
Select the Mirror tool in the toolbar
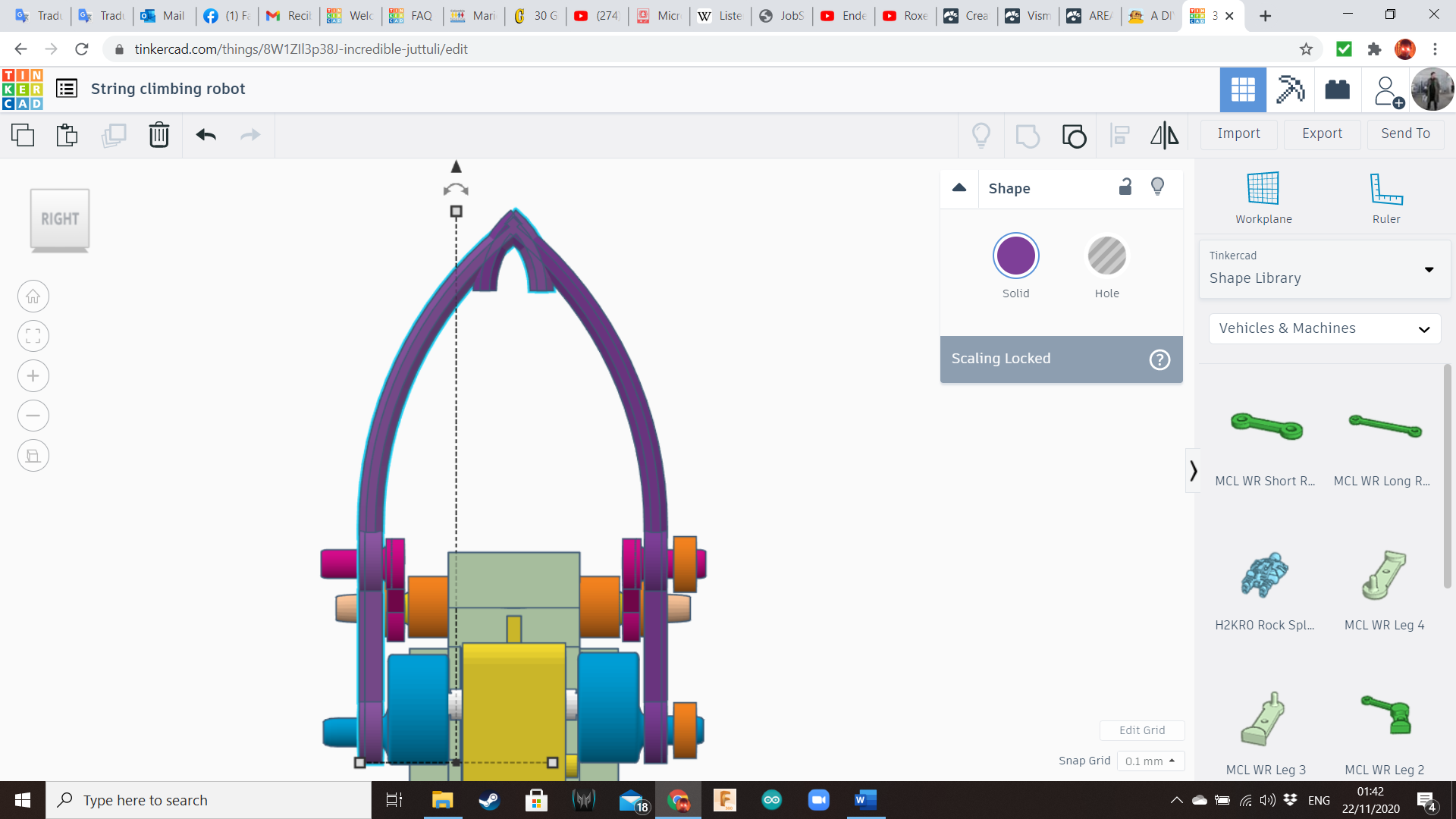tap(1164, 135)
